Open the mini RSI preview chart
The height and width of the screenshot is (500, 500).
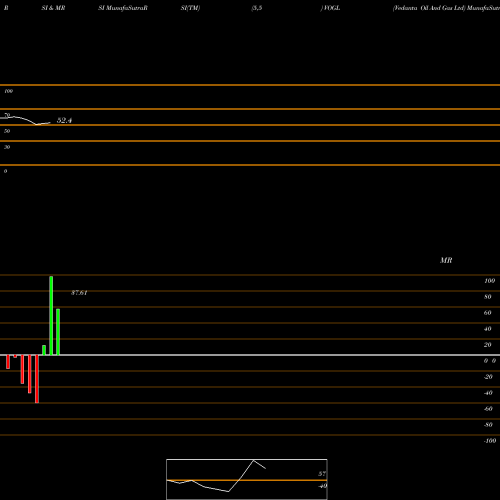point(247,479)
